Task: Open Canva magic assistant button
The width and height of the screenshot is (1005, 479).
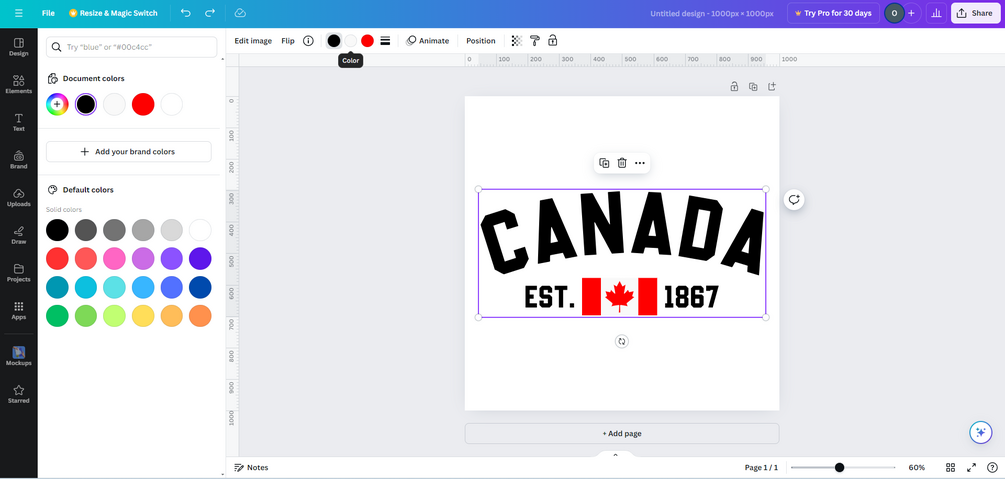Action: click(x=981, y=432)
